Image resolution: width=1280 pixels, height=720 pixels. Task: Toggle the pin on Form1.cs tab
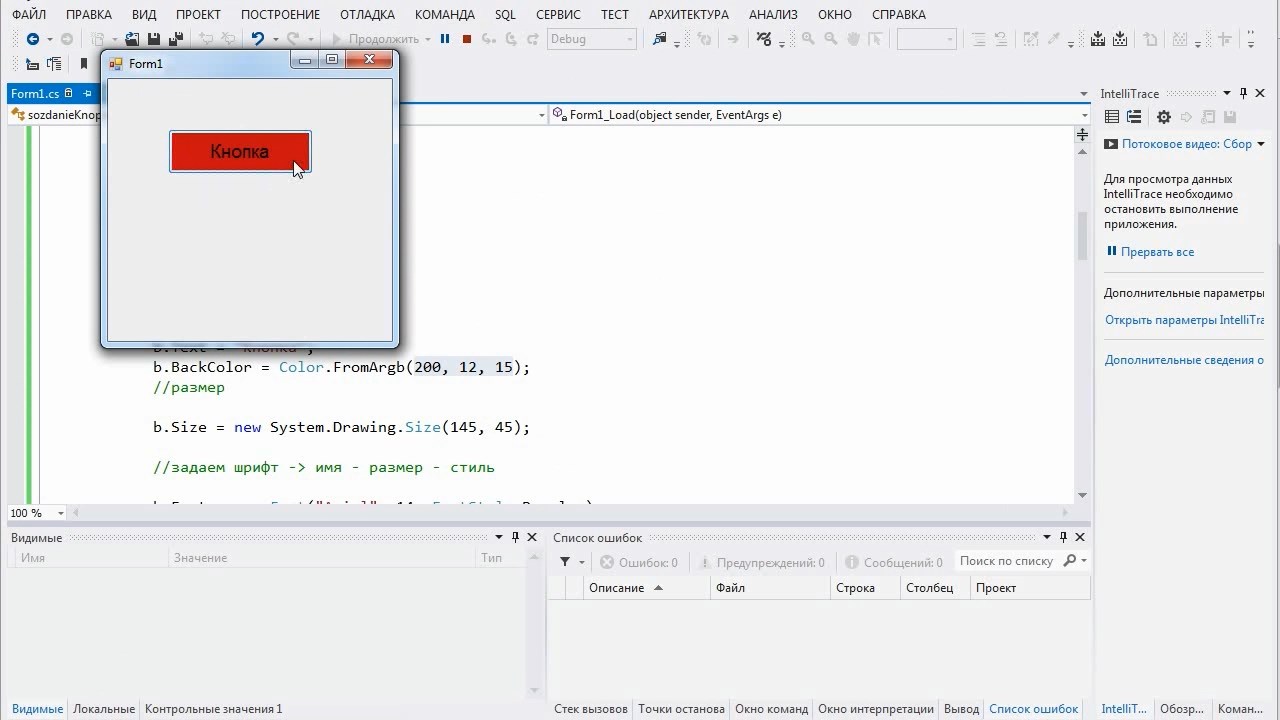pos(87,93)
